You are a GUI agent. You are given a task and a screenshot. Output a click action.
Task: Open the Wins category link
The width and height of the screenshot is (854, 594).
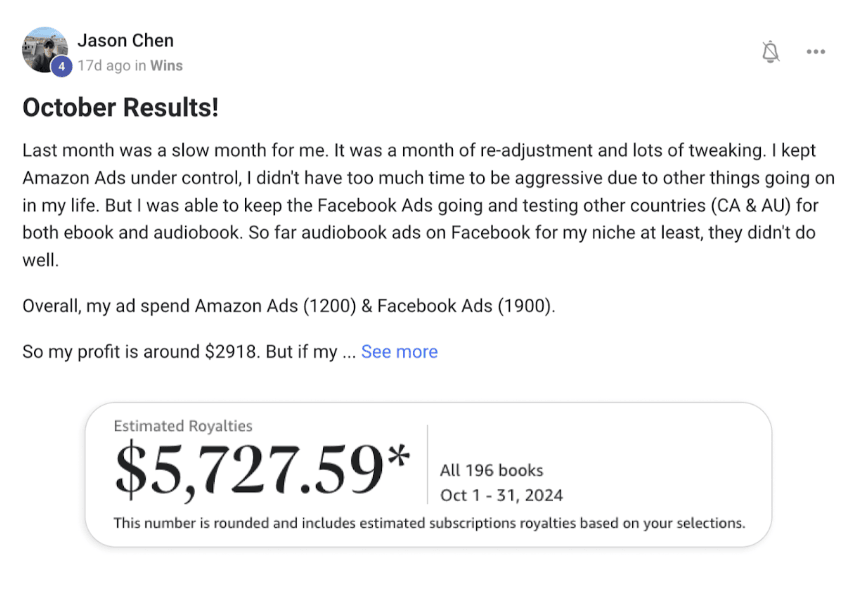coord(167,66)
